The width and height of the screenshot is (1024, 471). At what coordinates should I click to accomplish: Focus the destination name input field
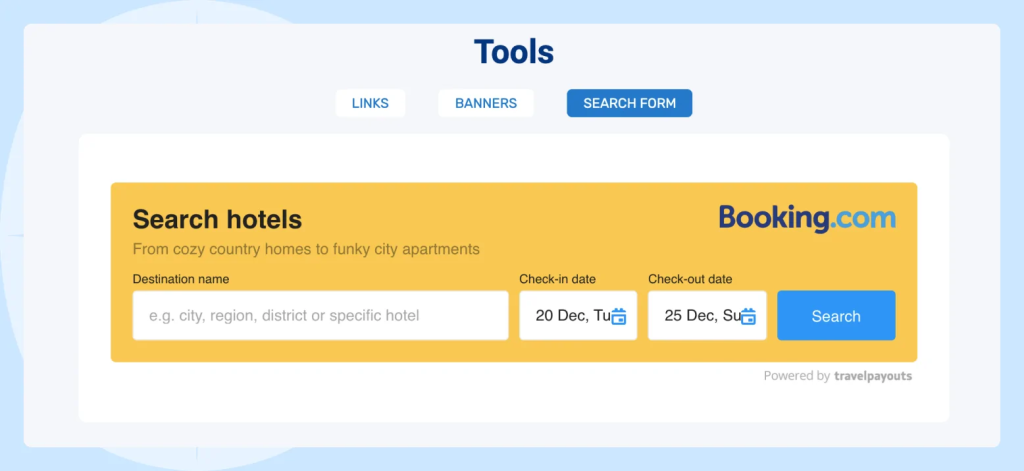(320, 316)
